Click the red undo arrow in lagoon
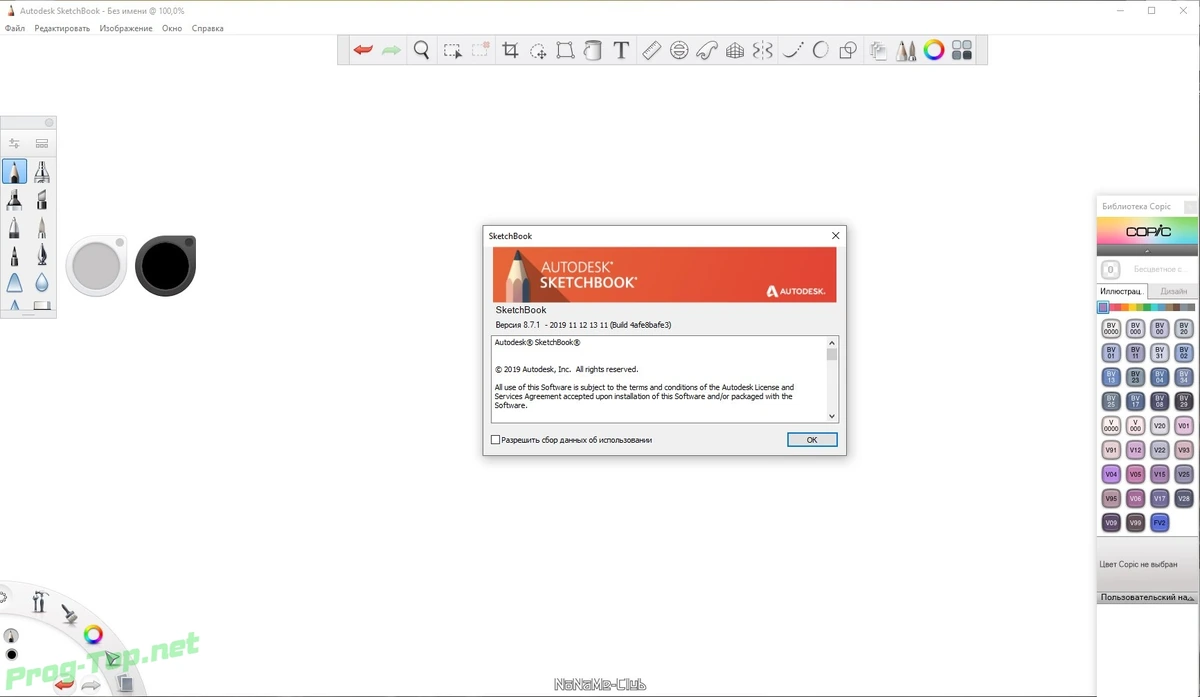 pos(64,684)
